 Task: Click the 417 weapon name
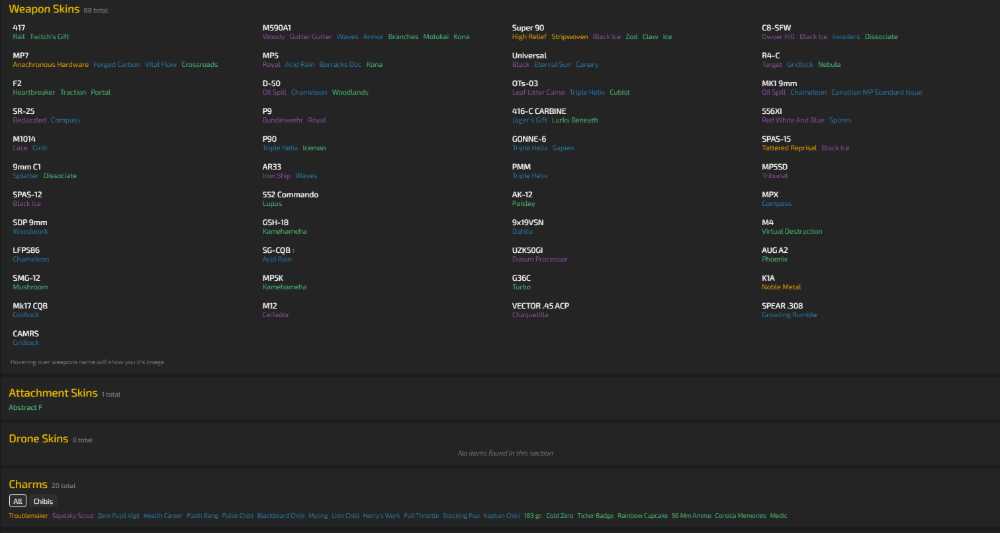(19, 28)
